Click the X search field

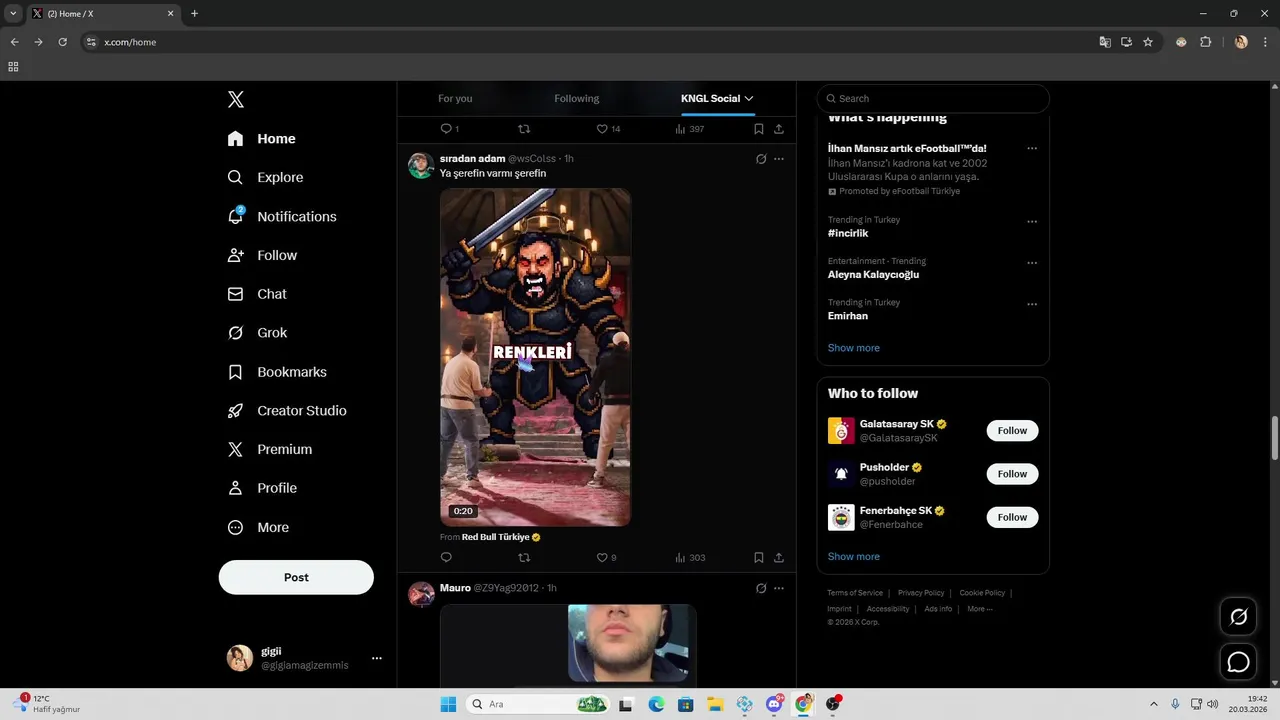pos(933,99)
